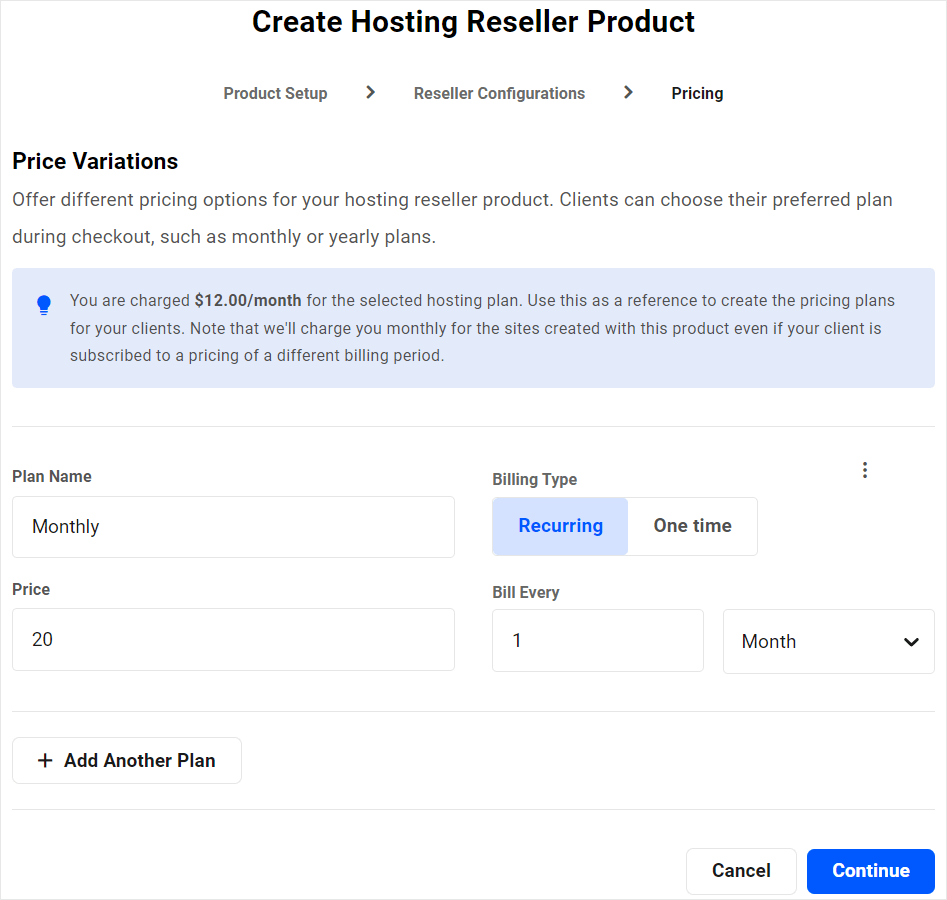Image resolution: width=947 pixels, height=900 pixels.
Task: Click the chevron after Reseller Configurations
Action: pyautogui.click(x=628, y=92)
